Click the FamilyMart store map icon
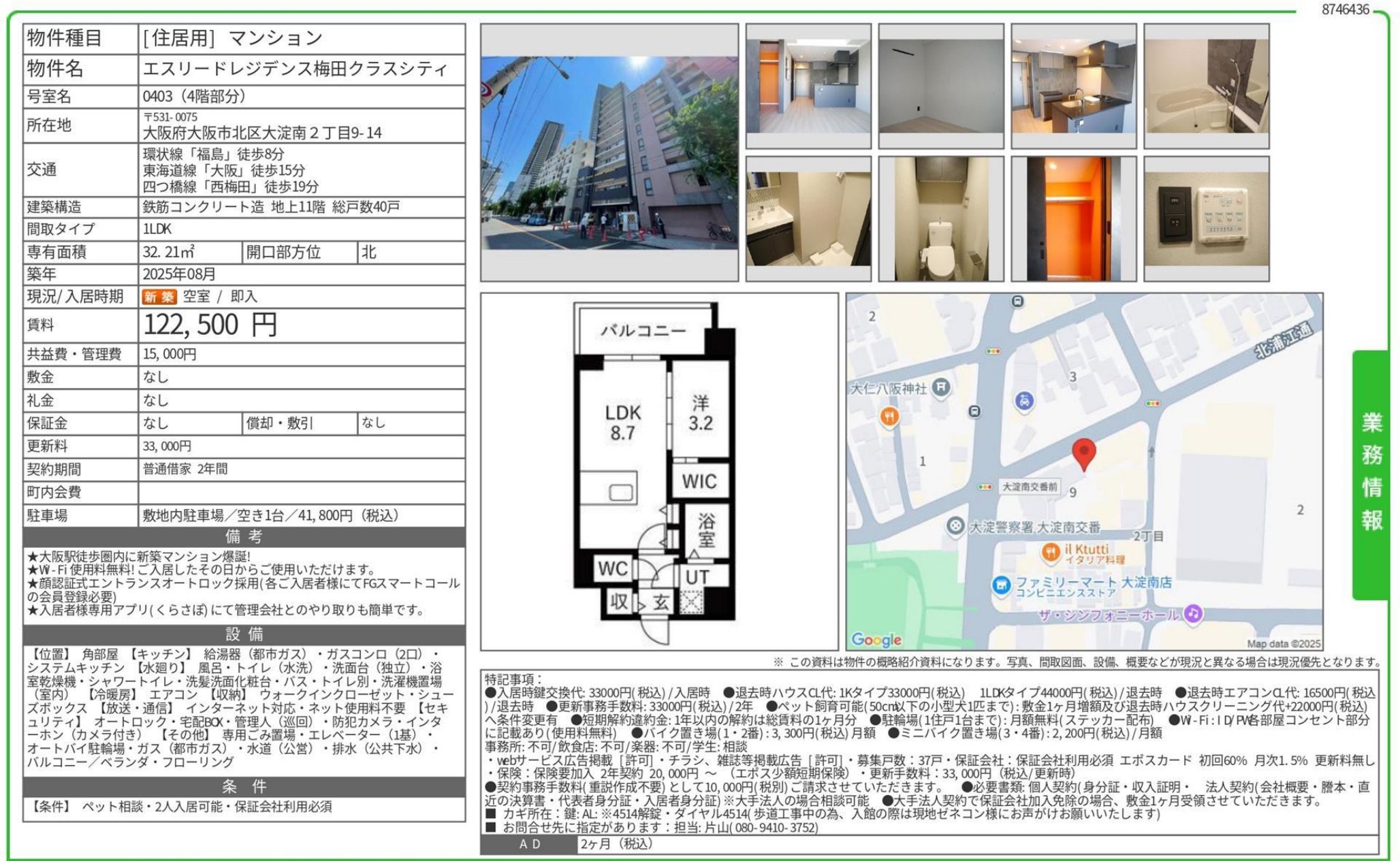This screenshot has width=1400, height=861. 1000,586
